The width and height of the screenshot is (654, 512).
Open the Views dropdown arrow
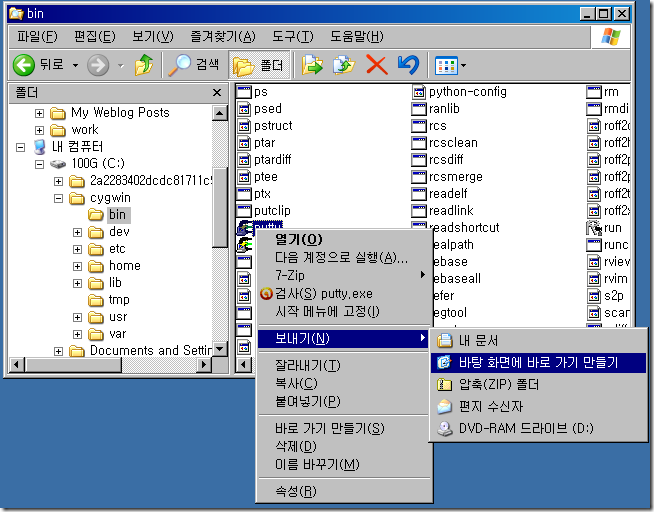coord(463,65)
